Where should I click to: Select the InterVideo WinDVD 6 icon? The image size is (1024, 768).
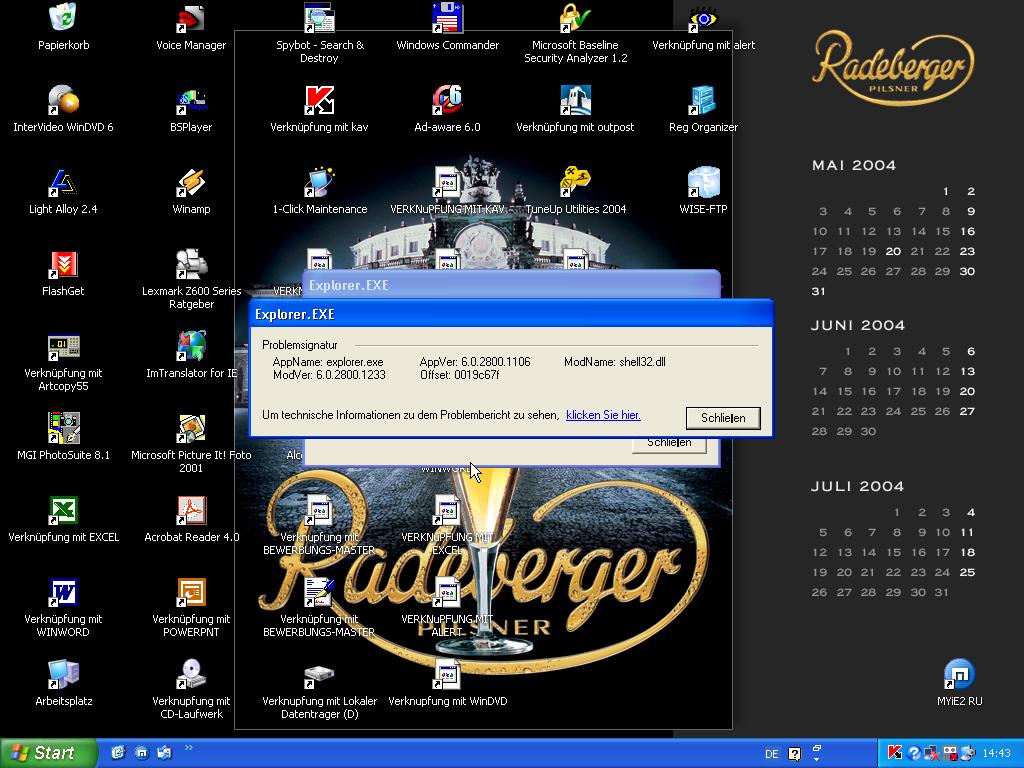point(63,101)
